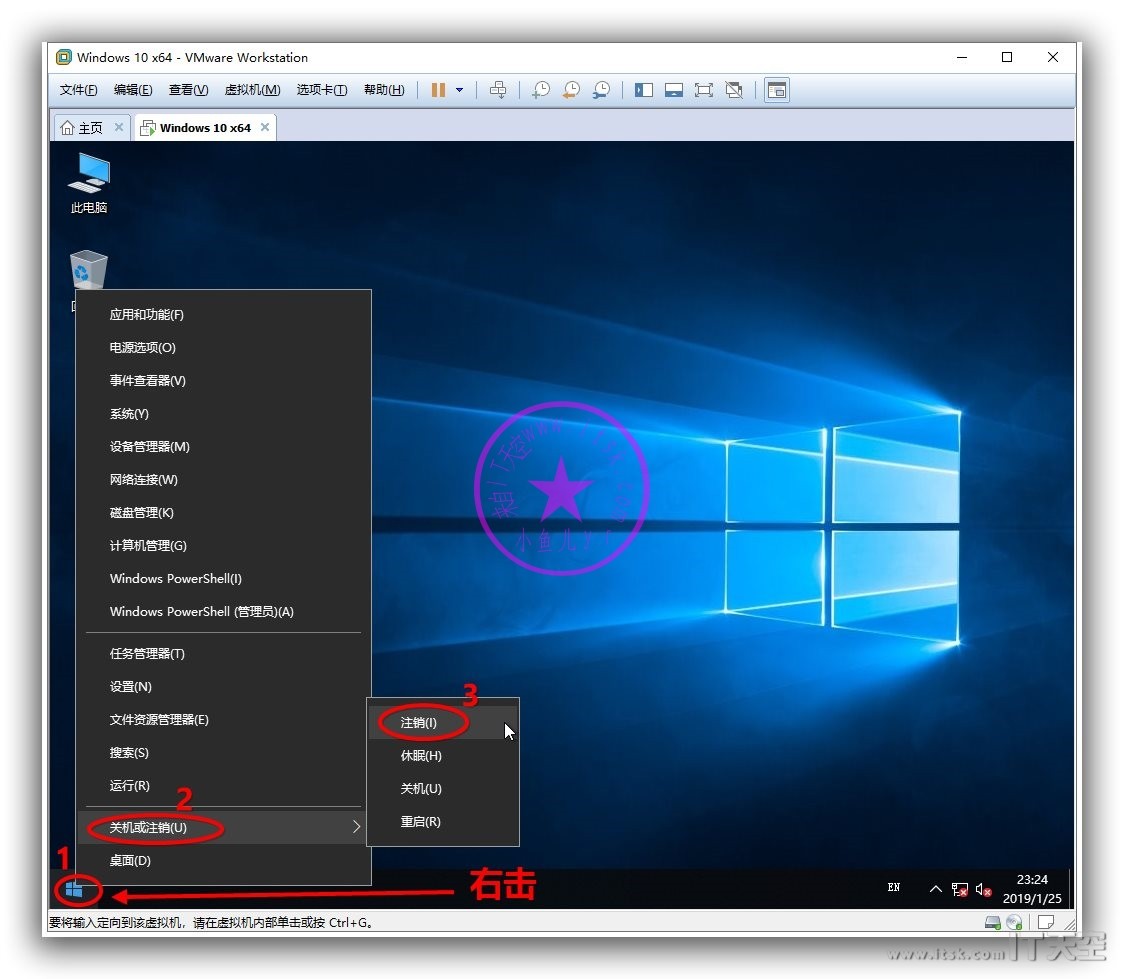
Task: Open 事件查看器(V) from the menu
Action: [x=224, y=381]
